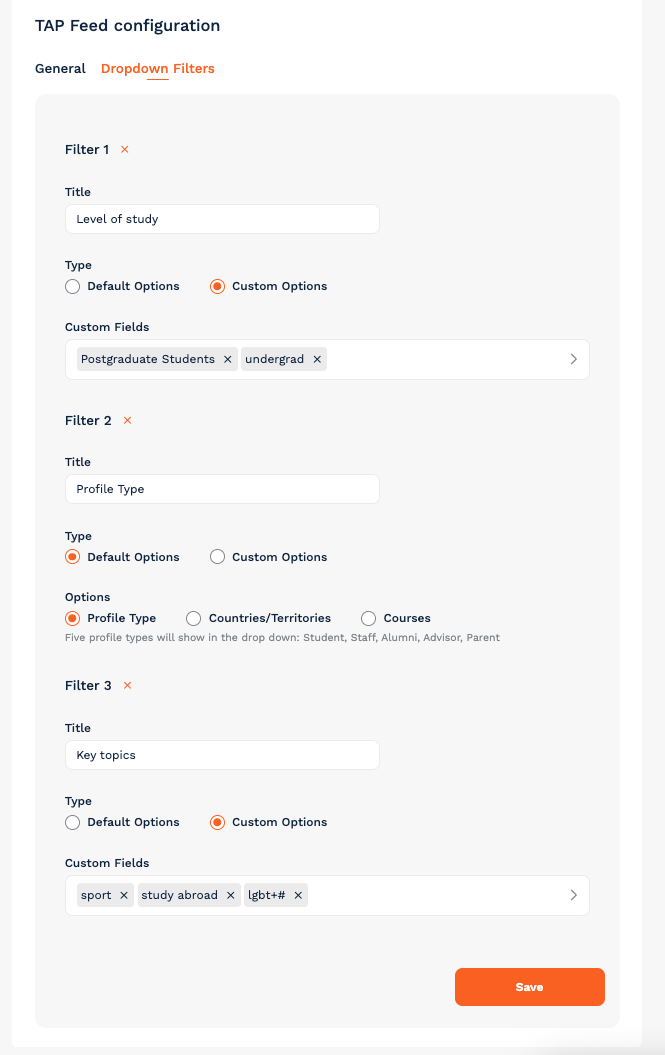The width and height of the screenshot is (665, 1055).
Task: Remove Filter 3 via orange X icon
Action: 127,685
